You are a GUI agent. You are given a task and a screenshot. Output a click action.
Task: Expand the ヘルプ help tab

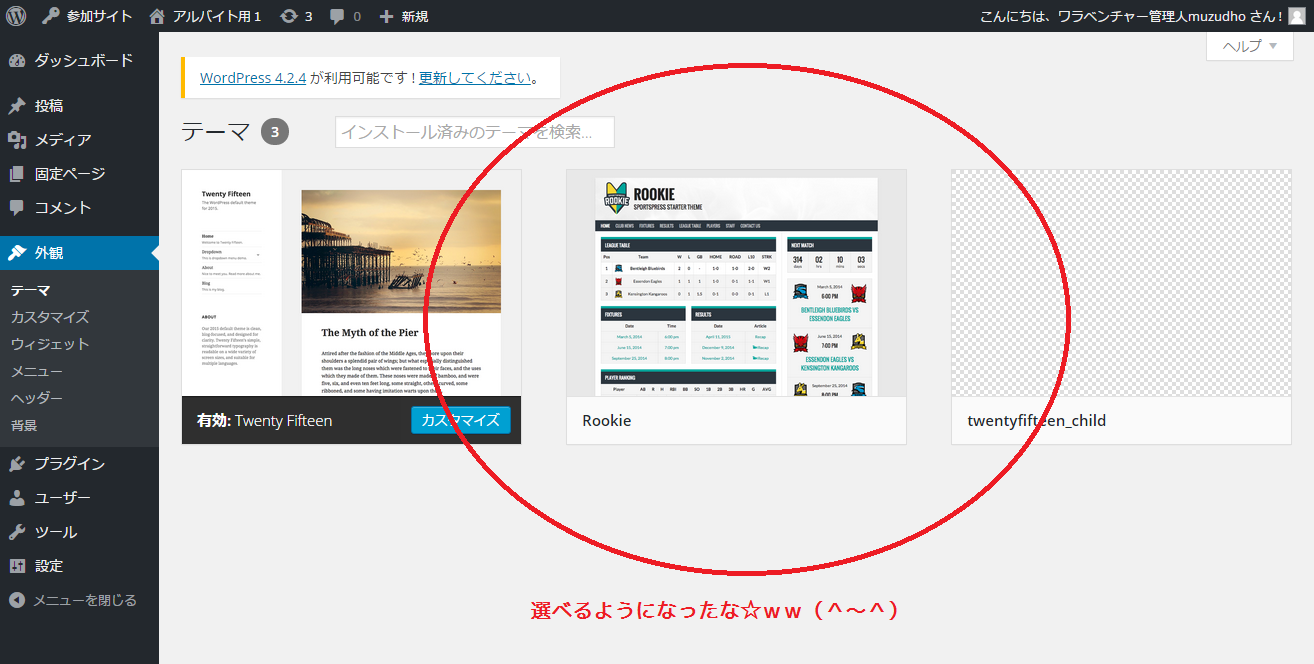(1249, 46)
